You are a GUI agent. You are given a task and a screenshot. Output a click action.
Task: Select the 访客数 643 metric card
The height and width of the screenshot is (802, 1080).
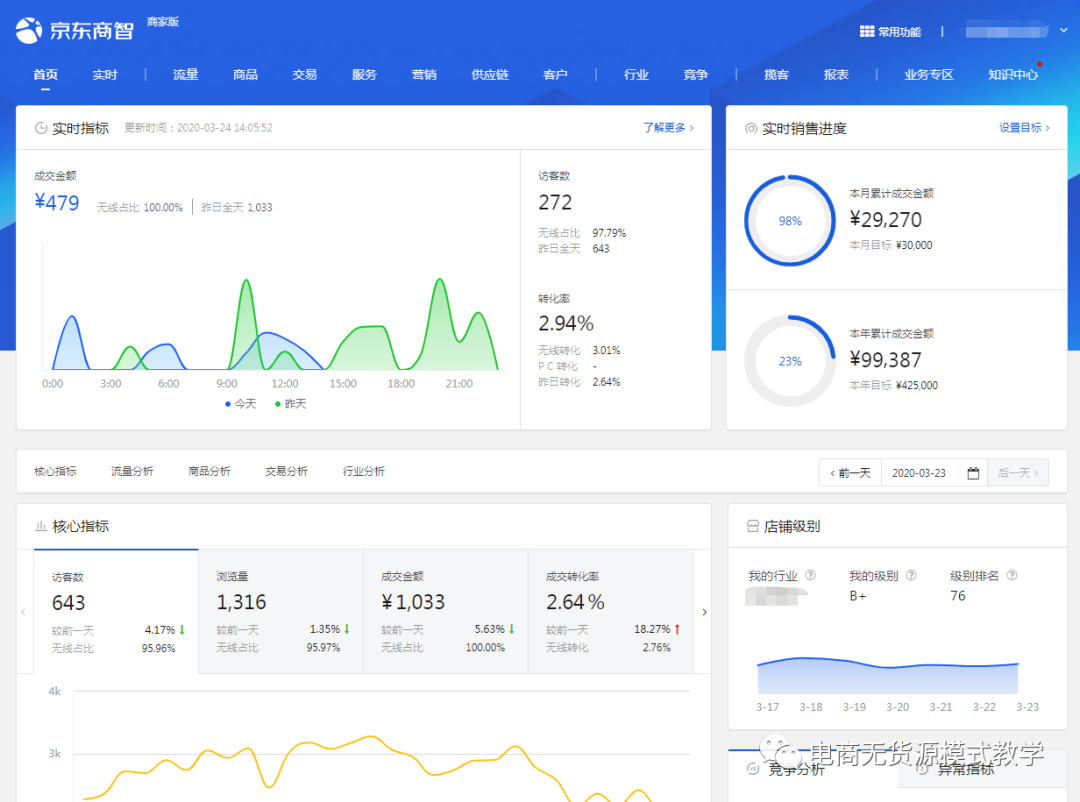[x=116, y=611]
